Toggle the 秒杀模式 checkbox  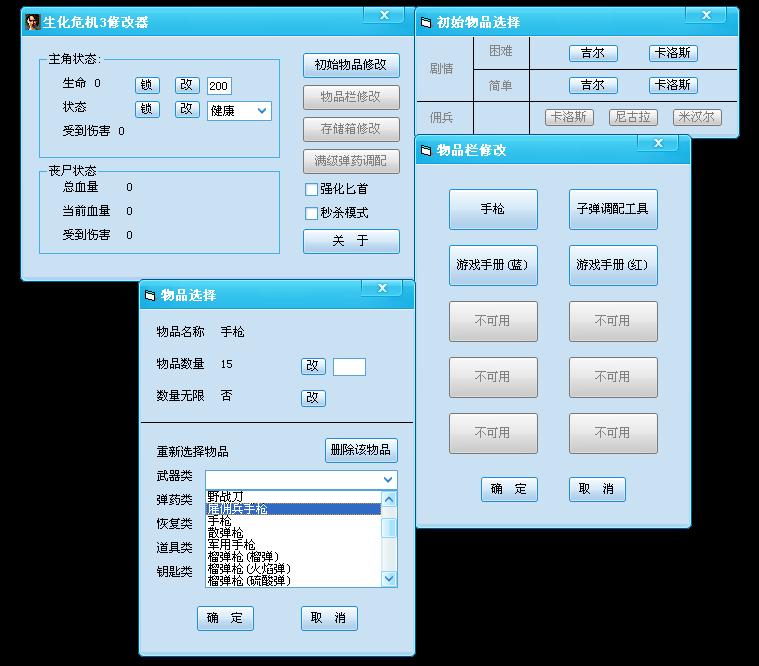pos(312,213)
